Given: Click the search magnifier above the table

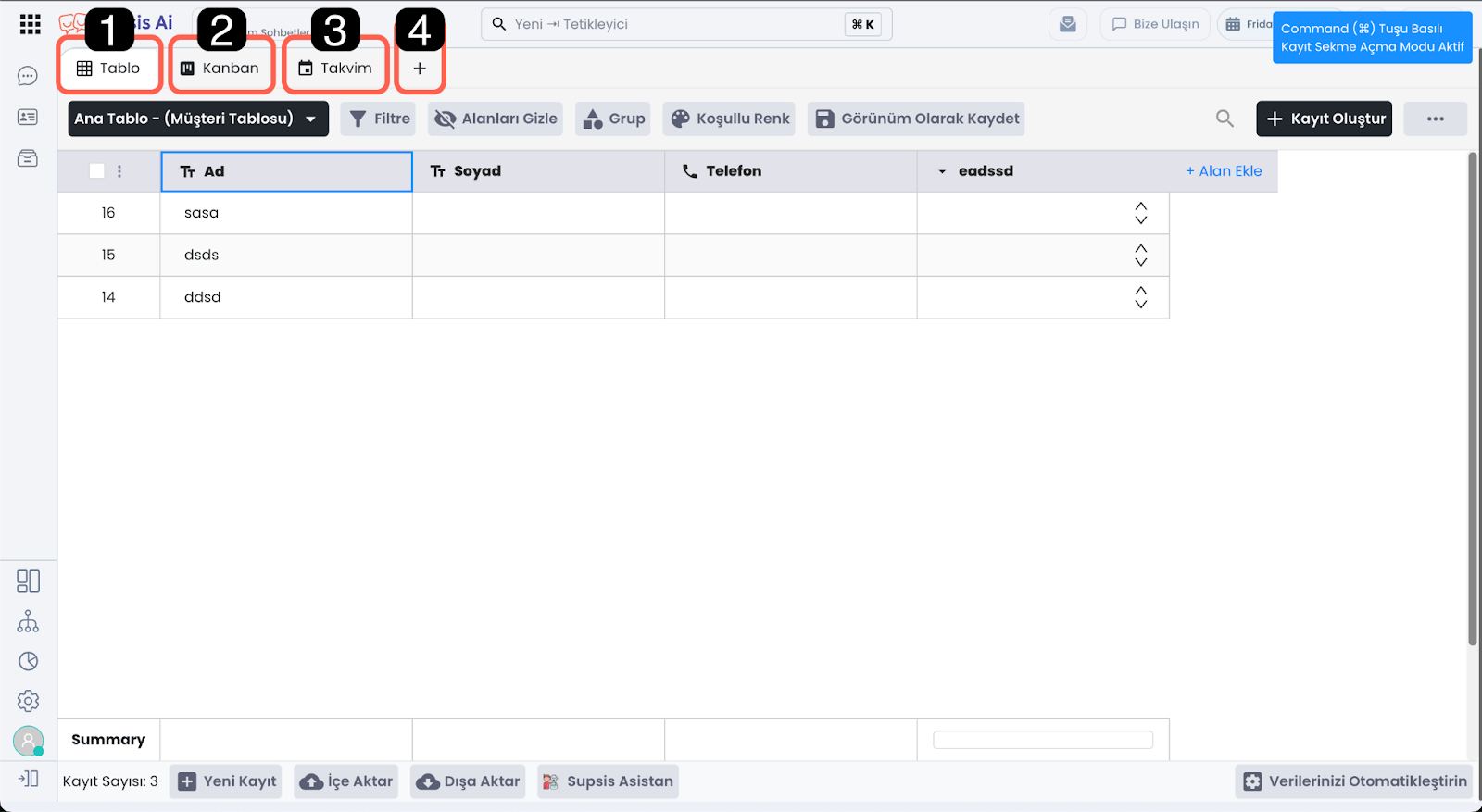Looking at the screenshot, I should [1225, 119].
